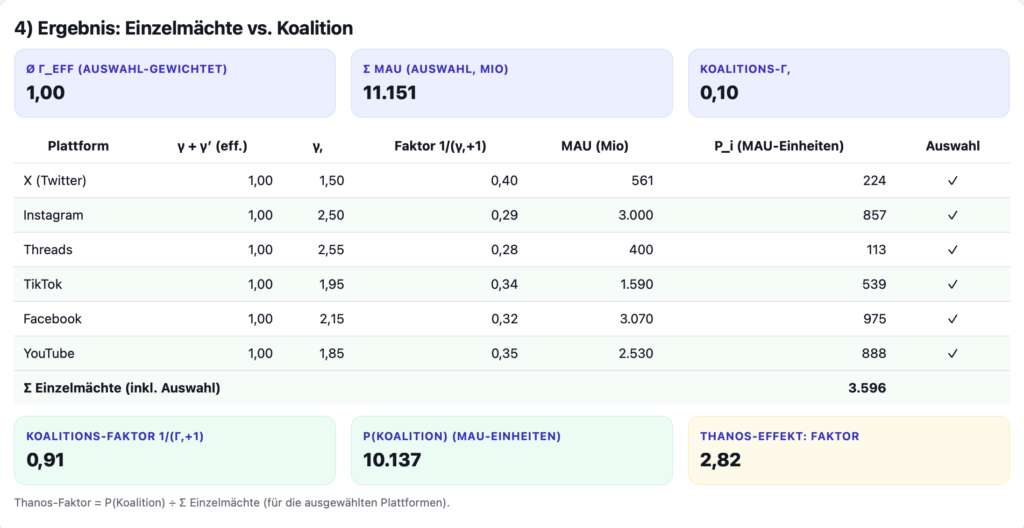Toggle the Auswahl checkmark for Threads
The image size is (1024, 528).
pyautogui.click(x=952, y=250)
